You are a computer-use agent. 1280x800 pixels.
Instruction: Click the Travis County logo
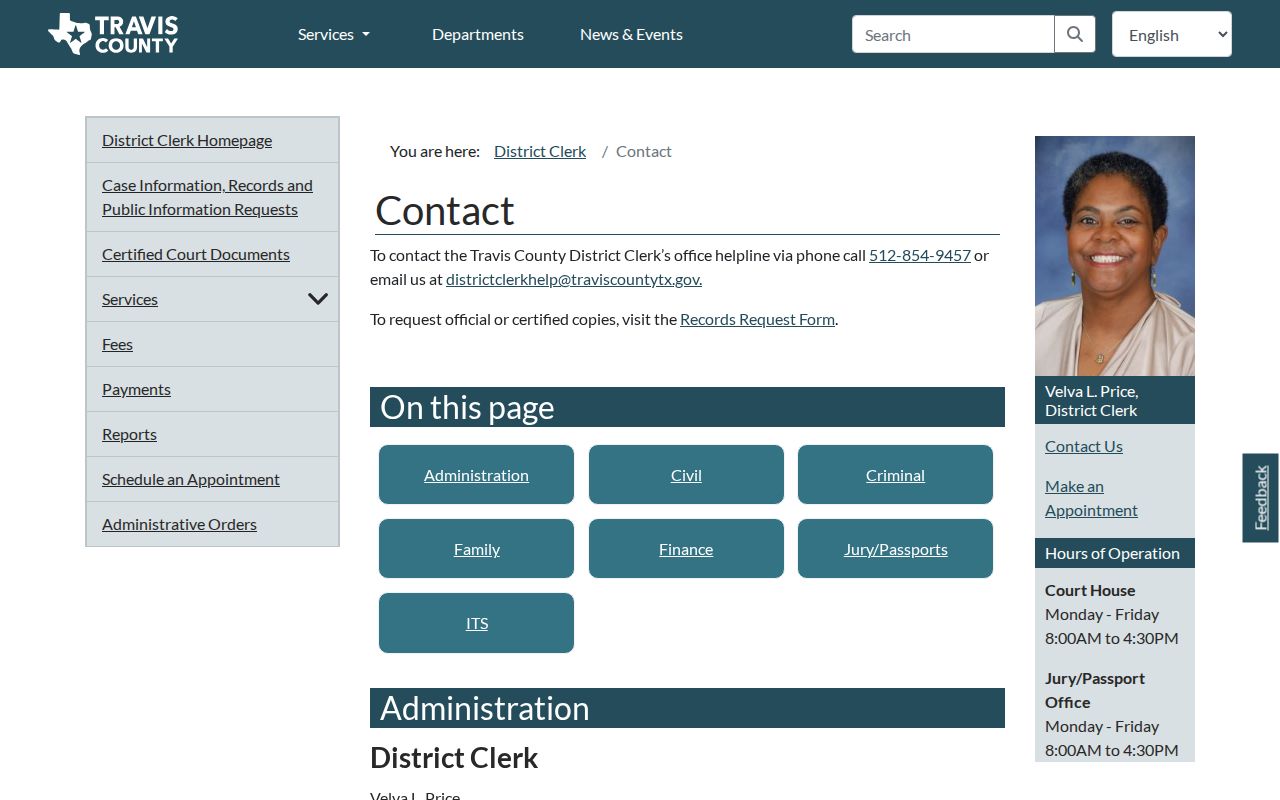click(113, 34)
